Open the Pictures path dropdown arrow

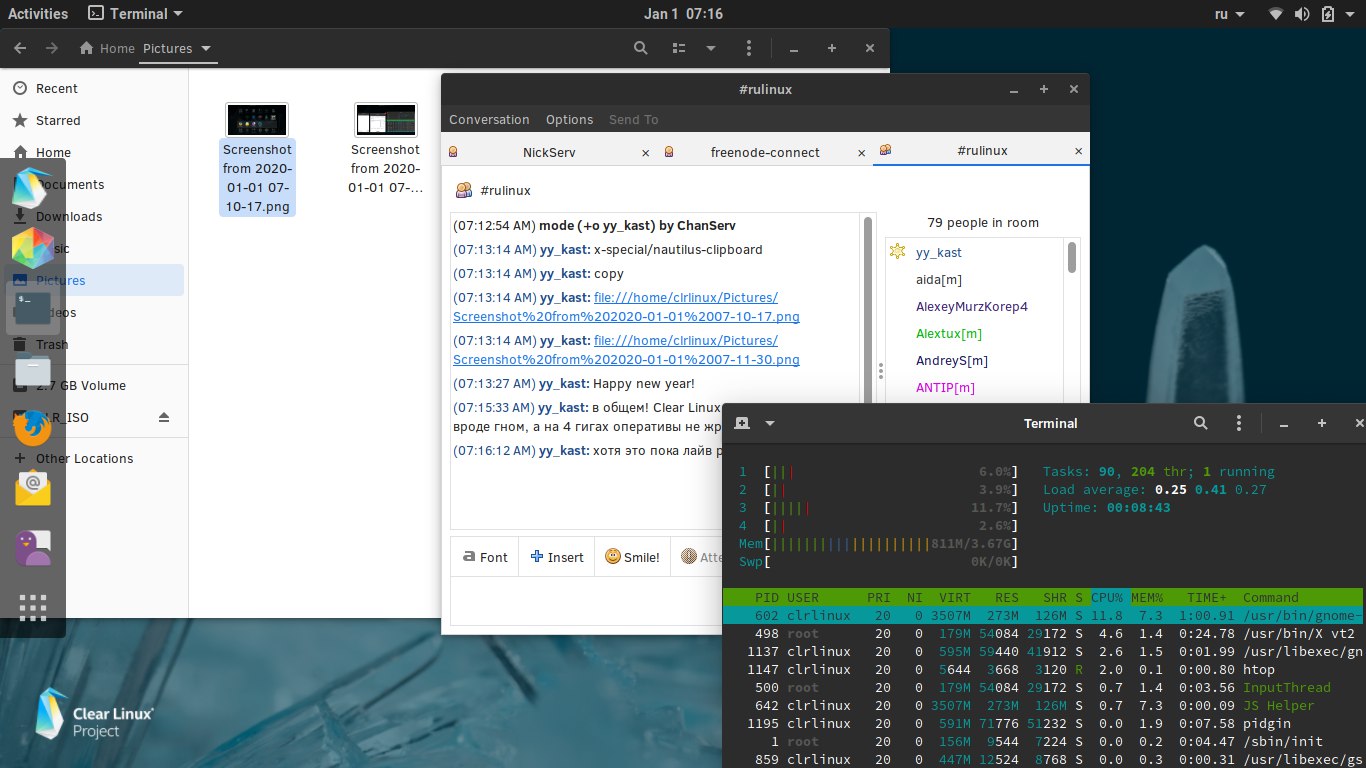click(x=206, y=48)
